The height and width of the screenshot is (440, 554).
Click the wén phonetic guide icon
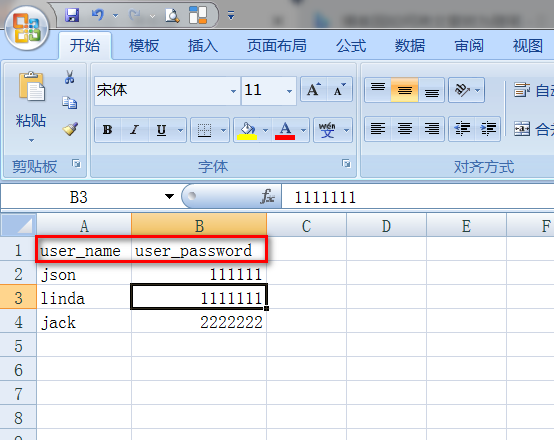pyautogui.click(x=327, y=130)
